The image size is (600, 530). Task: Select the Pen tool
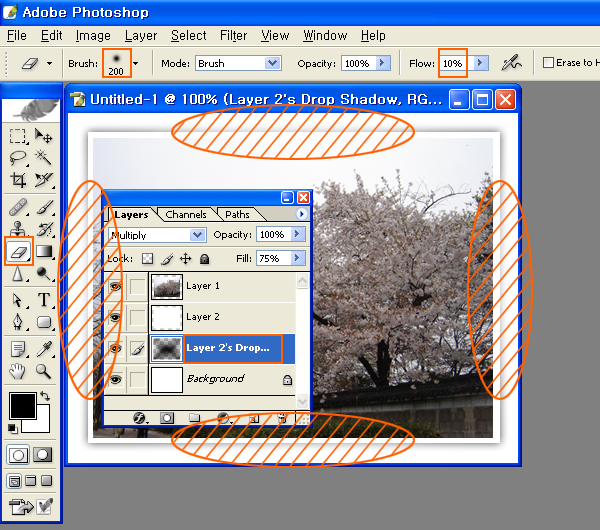(x=18, y=322)
